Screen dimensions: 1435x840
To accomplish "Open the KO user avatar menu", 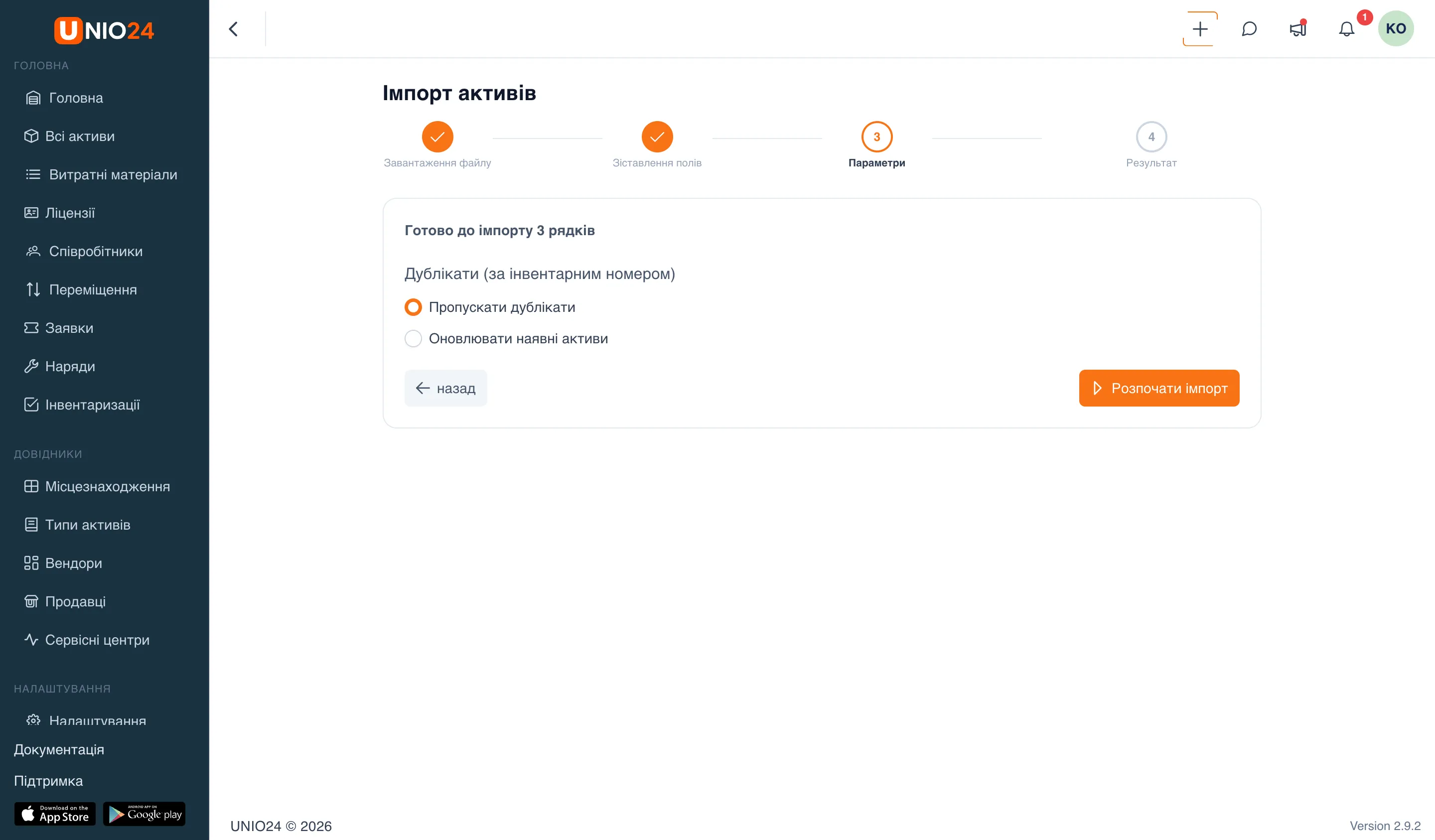I will click(1396, 28).
